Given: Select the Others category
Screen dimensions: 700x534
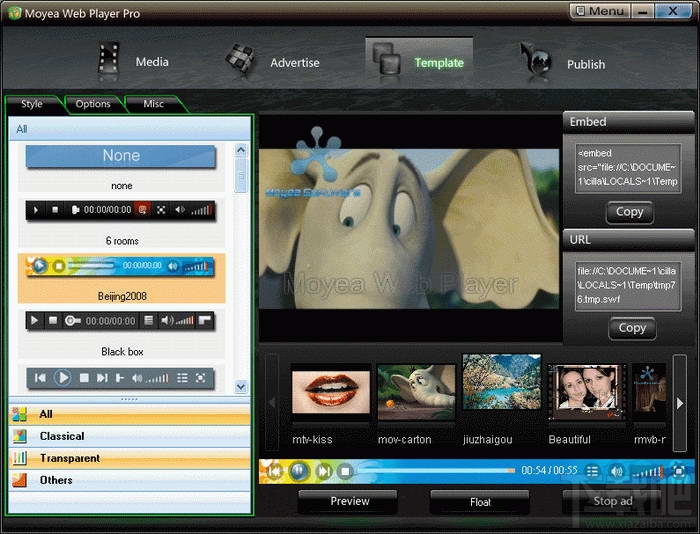Looking at the screenshot, I should coord(129,480).
